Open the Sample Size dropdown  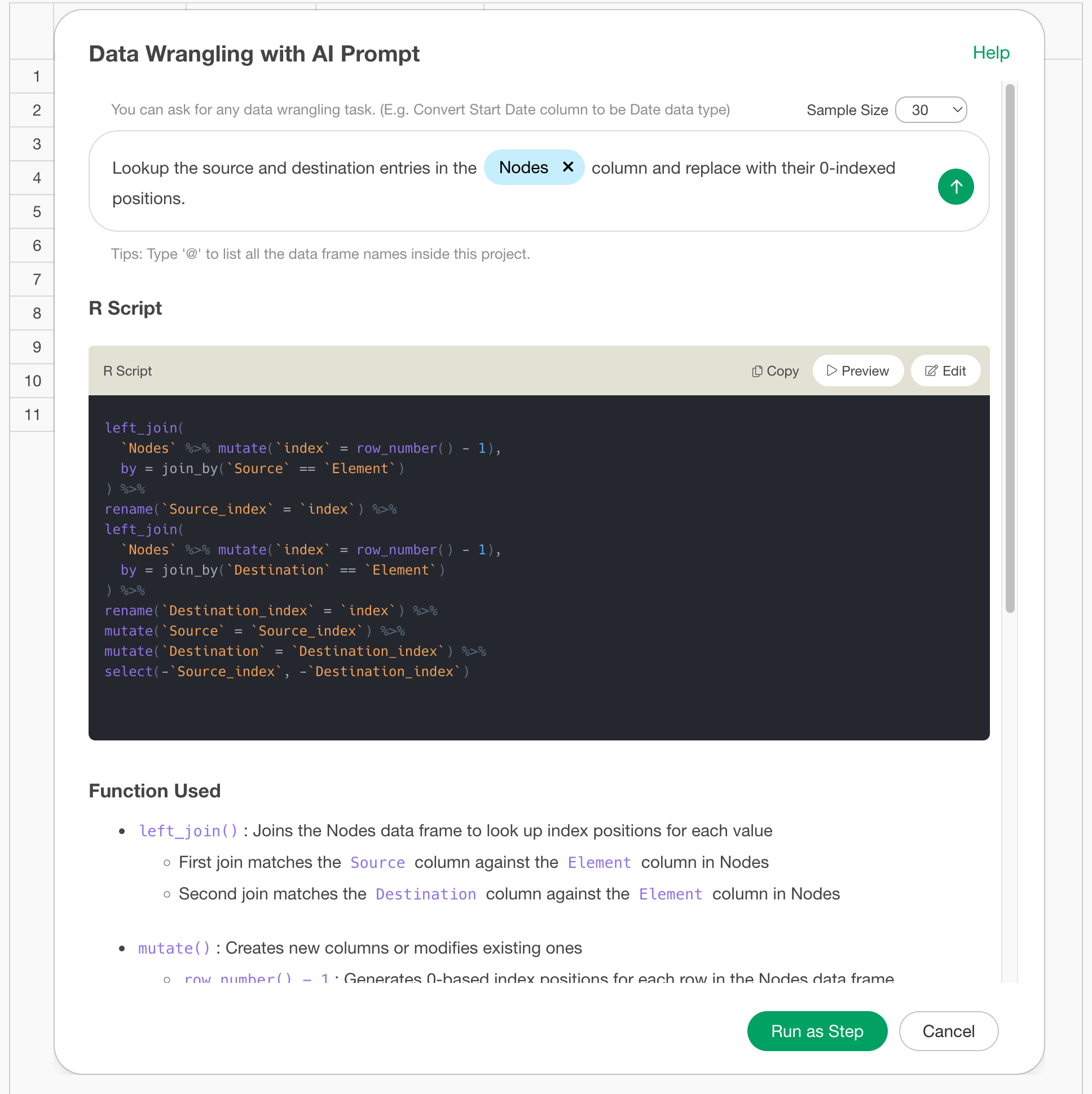click(931, 110)
